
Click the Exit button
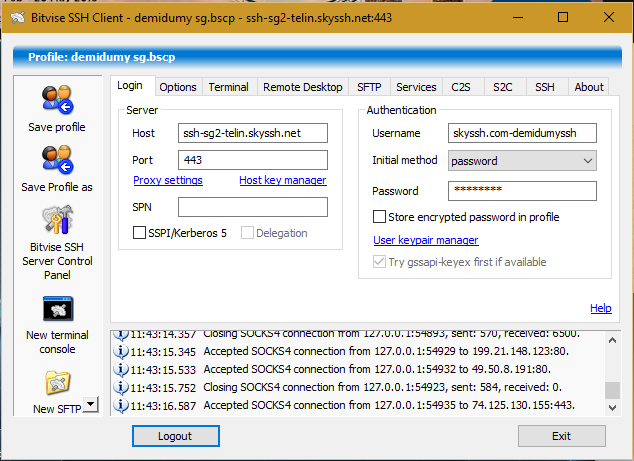(562, 436)
